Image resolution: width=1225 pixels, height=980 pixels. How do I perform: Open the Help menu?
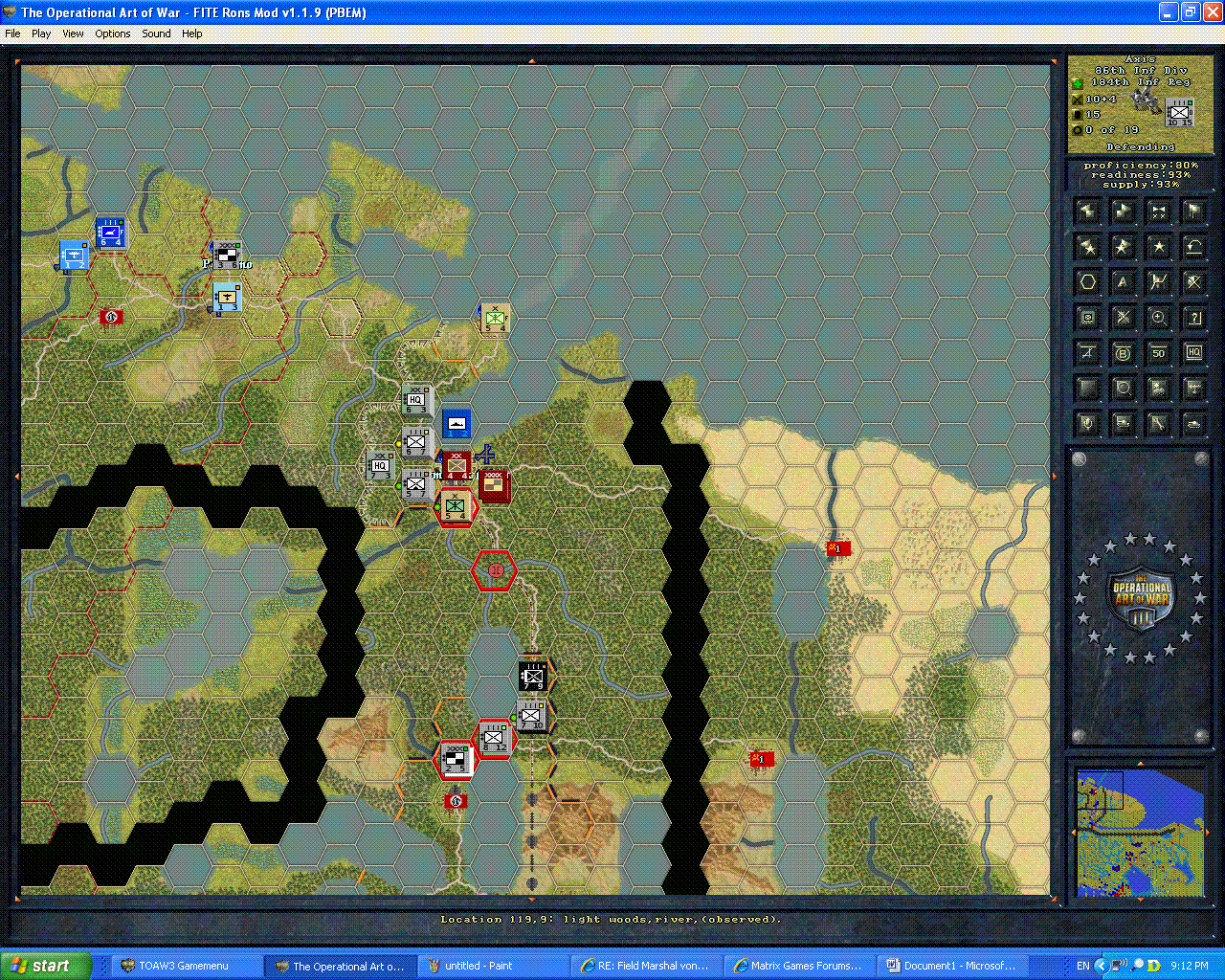point(192,33)
